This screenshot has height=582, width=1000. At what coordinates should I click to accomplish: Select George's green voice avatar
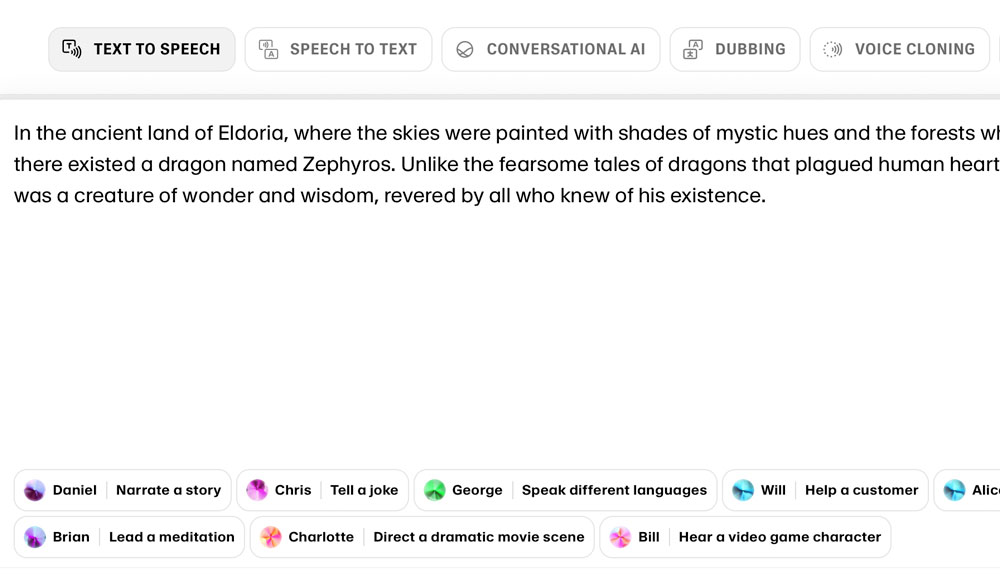[x=434, y=490]
